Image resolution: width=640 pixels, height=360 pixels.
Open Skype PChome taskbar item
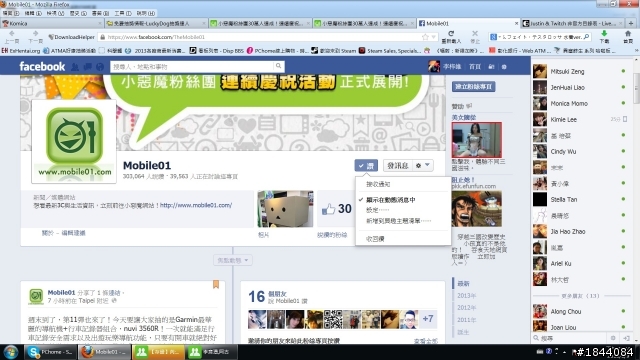click(50, 352)
